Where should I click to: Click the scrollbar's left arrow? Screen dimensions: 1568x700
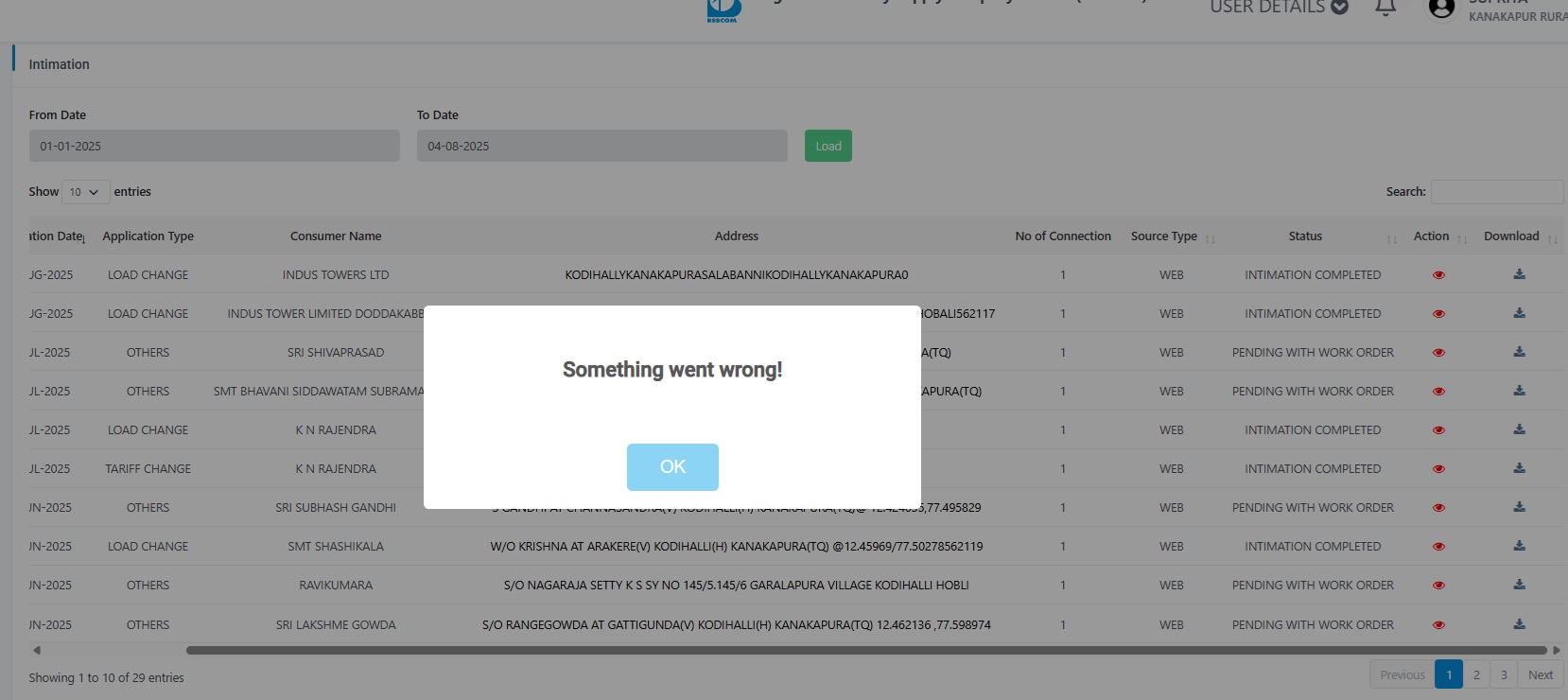(x=37, y=651)
